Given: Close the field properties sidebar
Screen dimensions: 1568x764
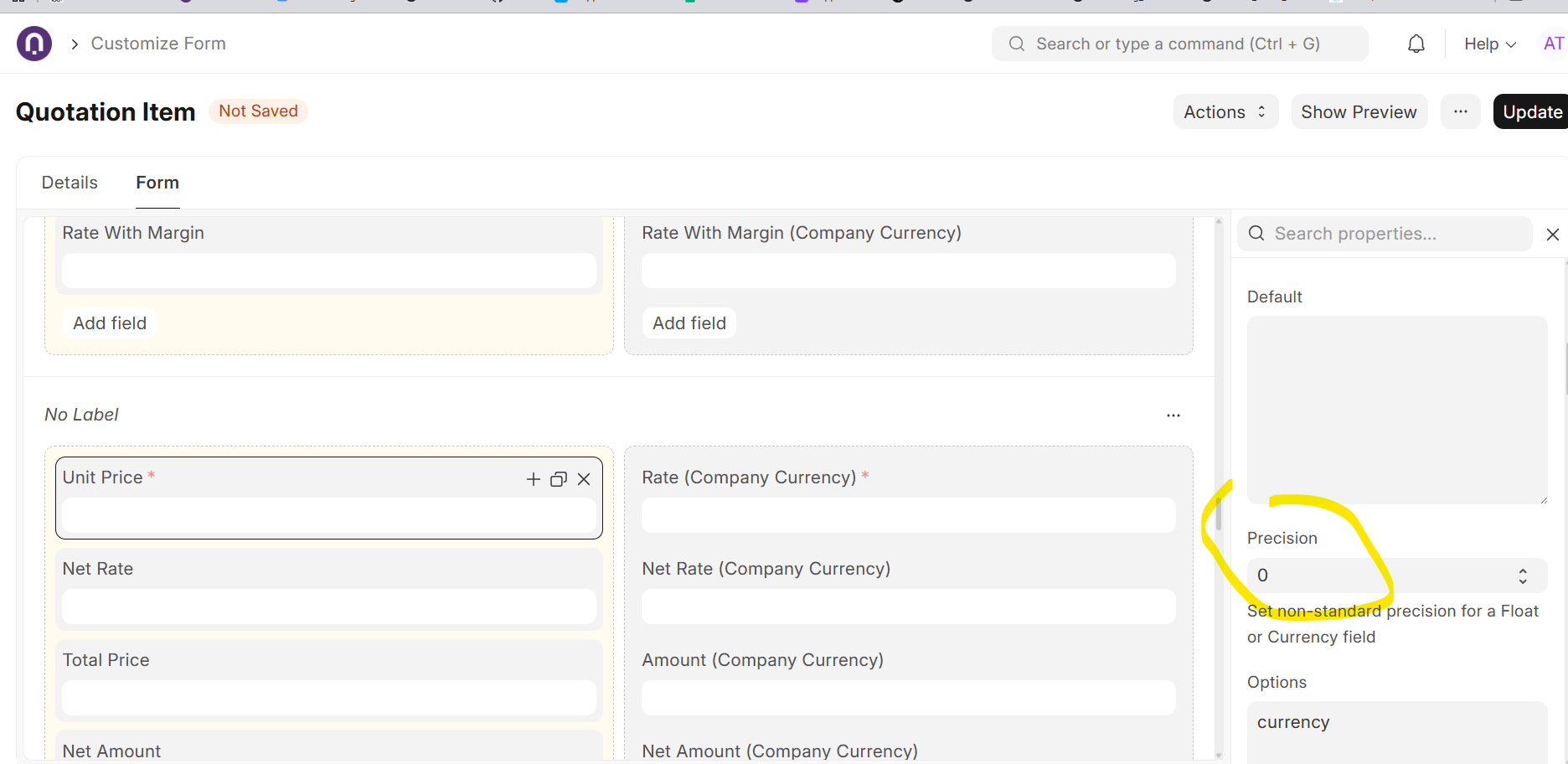Looking at the screenshot, I should coord(1552,235).
